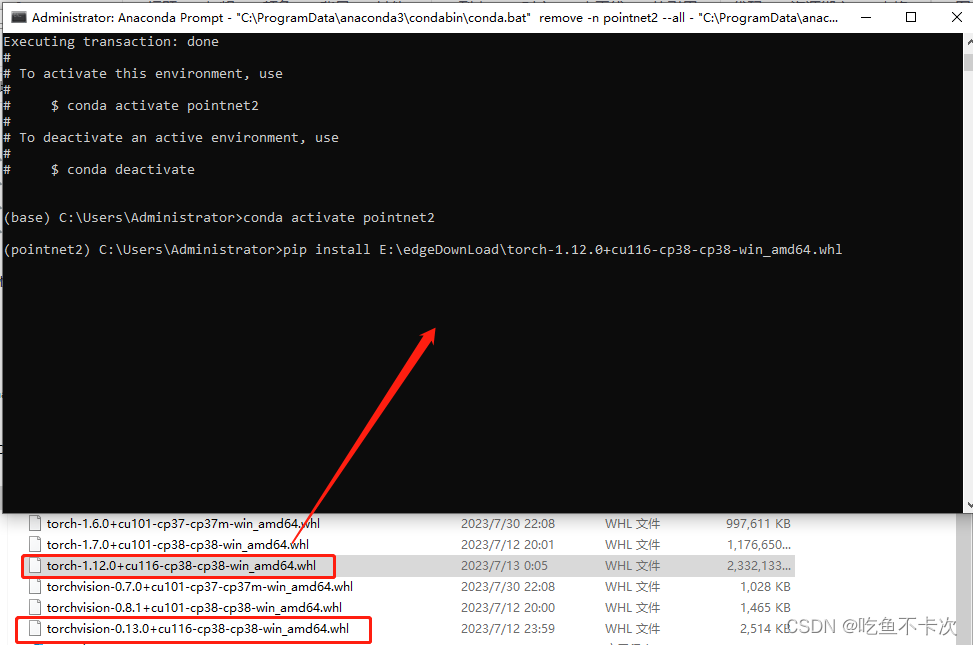This screenshot has width=973, height=645.
Task: Click the '# To activate this environment, use' line
Action: coord(143,73)
